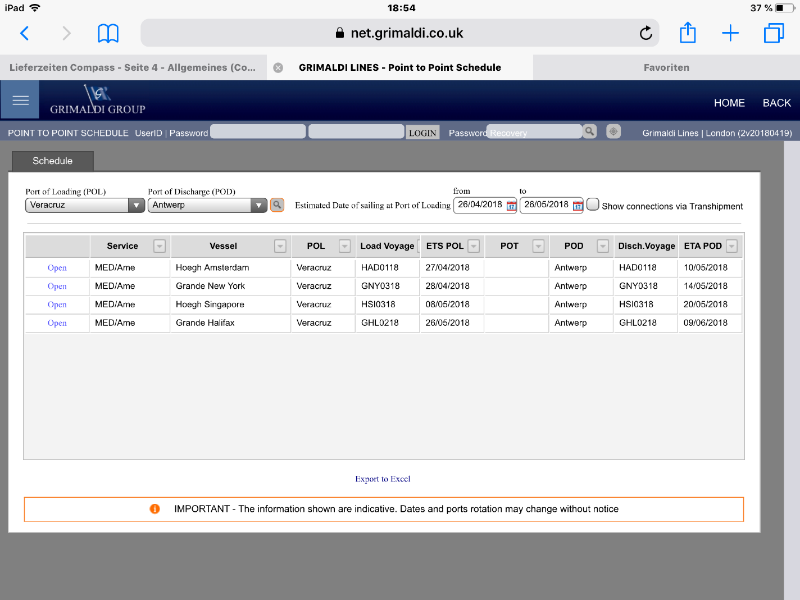This screenshot has height=600, width=800.
Task: Click the search icon beside Port of Discharge
Action: 277,205
